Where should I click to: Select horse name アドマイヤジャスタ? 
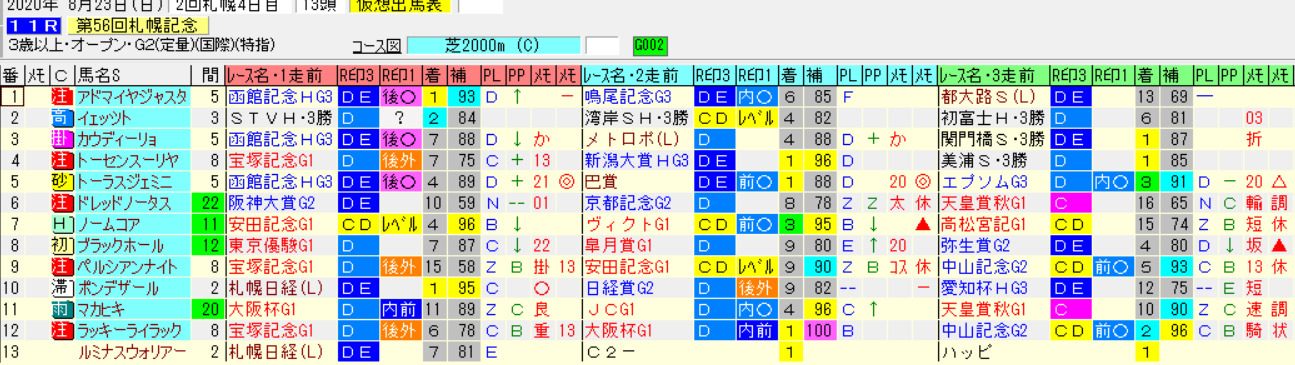point(133,97)
